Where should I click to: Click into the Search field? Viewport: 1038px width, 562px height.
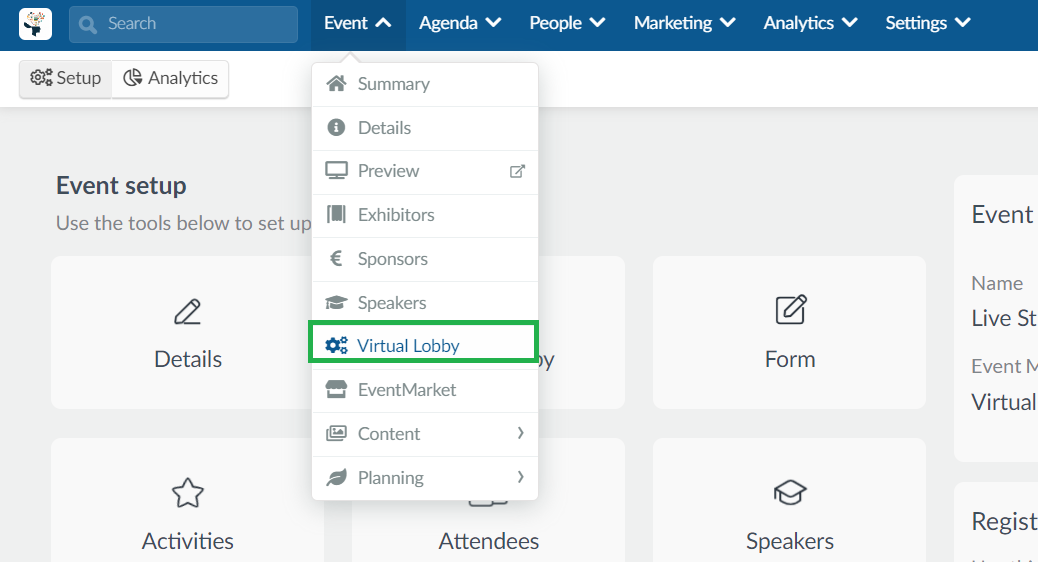183,24
